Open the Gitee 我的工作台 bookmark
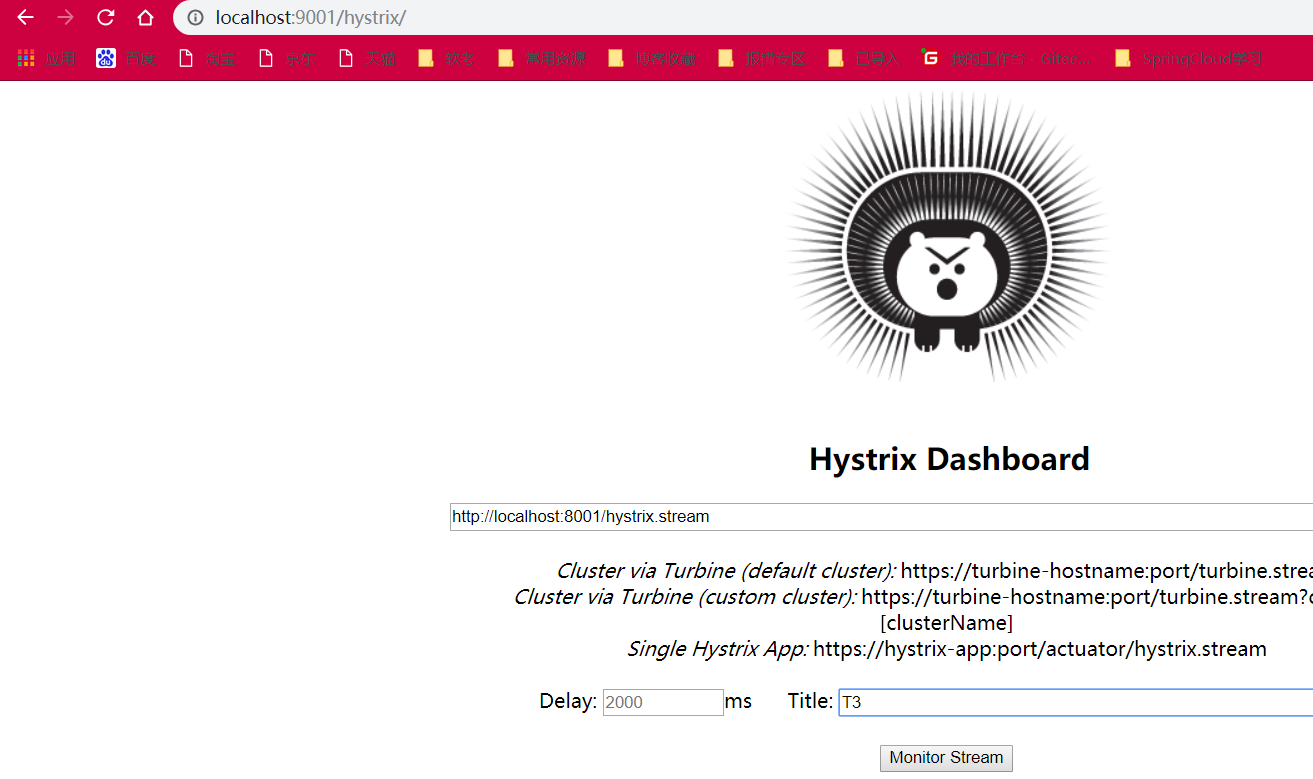1313x779 pixels. (1007, 59)
